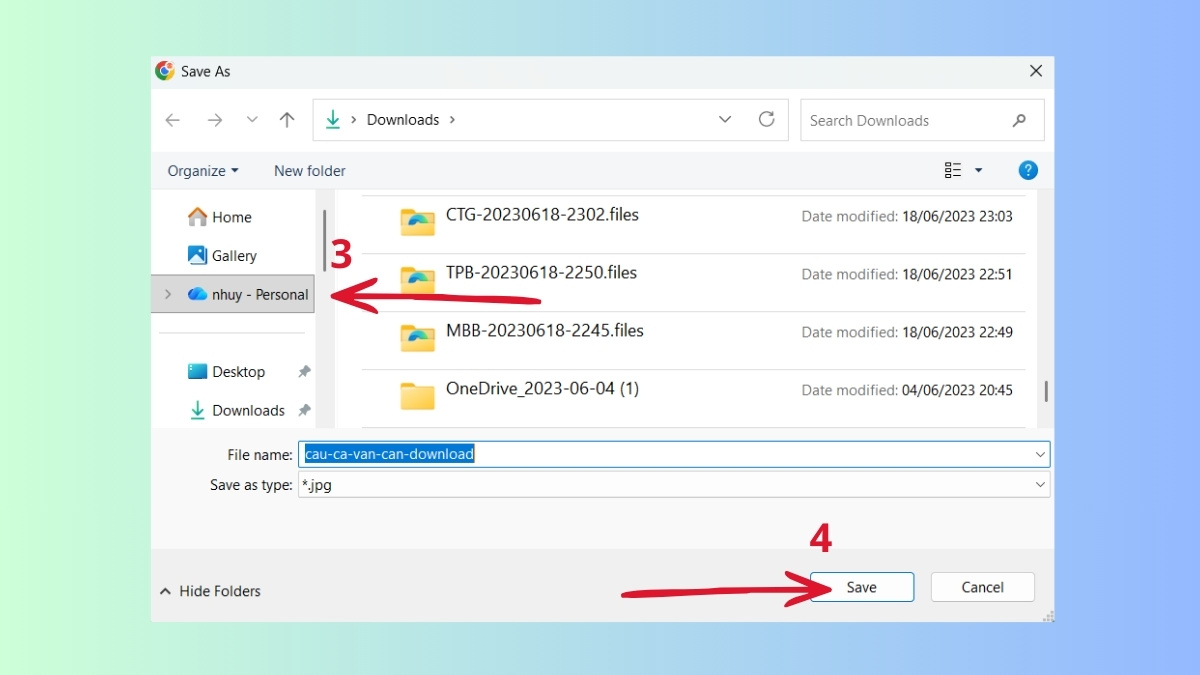
Task: Click the Home icon in sidebar
Action: [199, 216]
